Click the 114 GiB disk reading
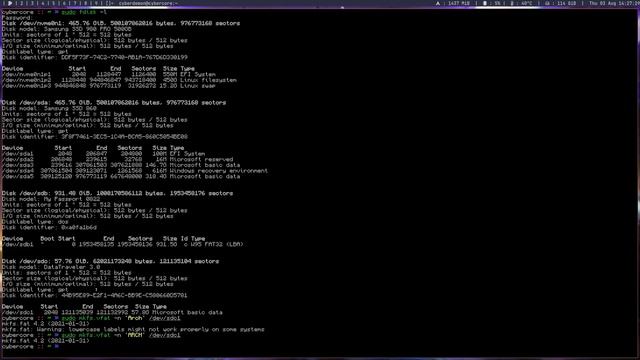The image size is (640, 360). pyautogui.click(x=567, y=3)
